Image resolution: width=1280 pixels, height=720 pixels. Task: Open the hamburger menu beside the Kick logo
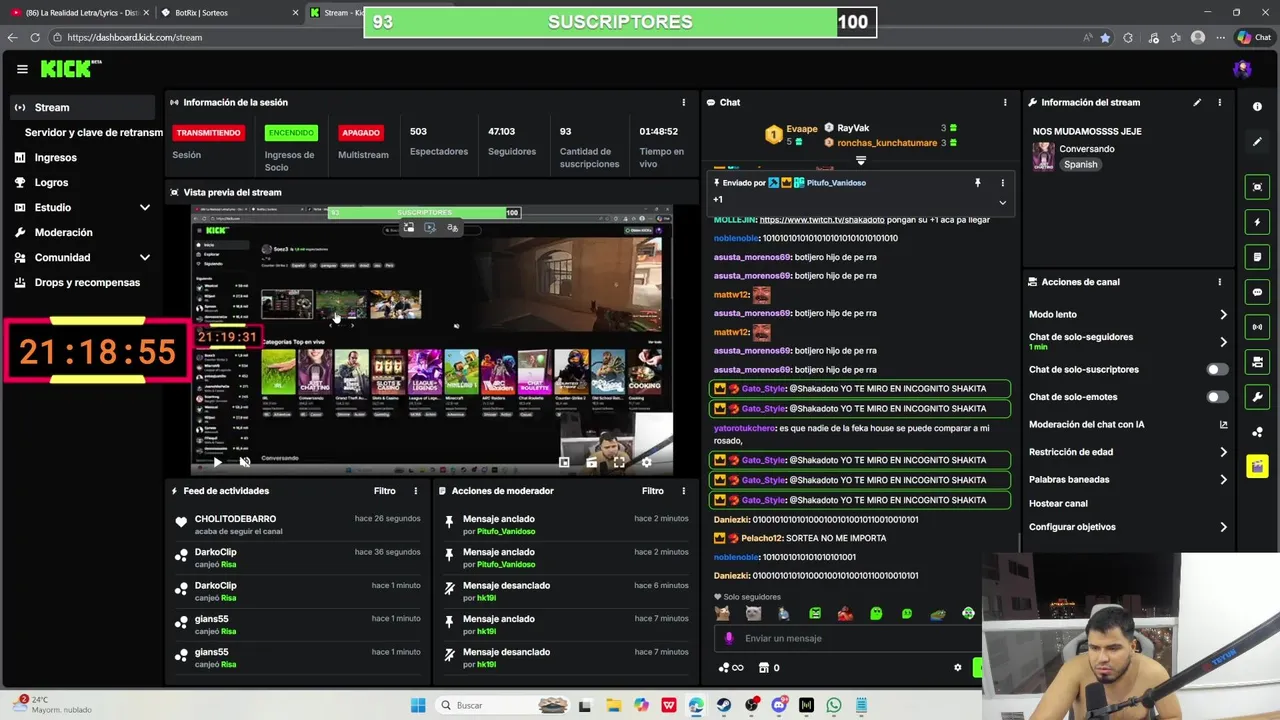tap(22, 69)
